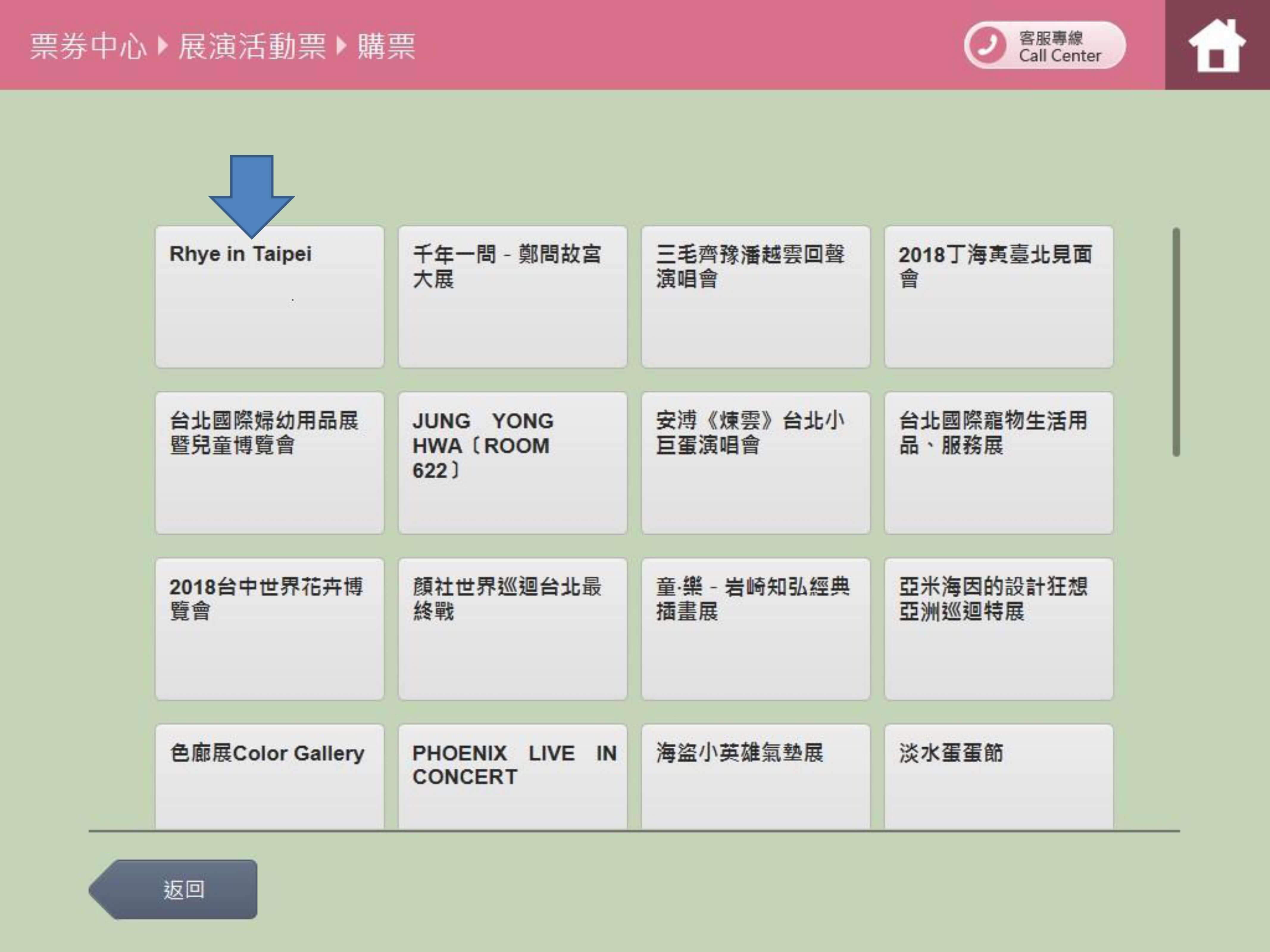Click the home icon
The width and height of the screenshot is (1270, 952).
(1217, 46)
